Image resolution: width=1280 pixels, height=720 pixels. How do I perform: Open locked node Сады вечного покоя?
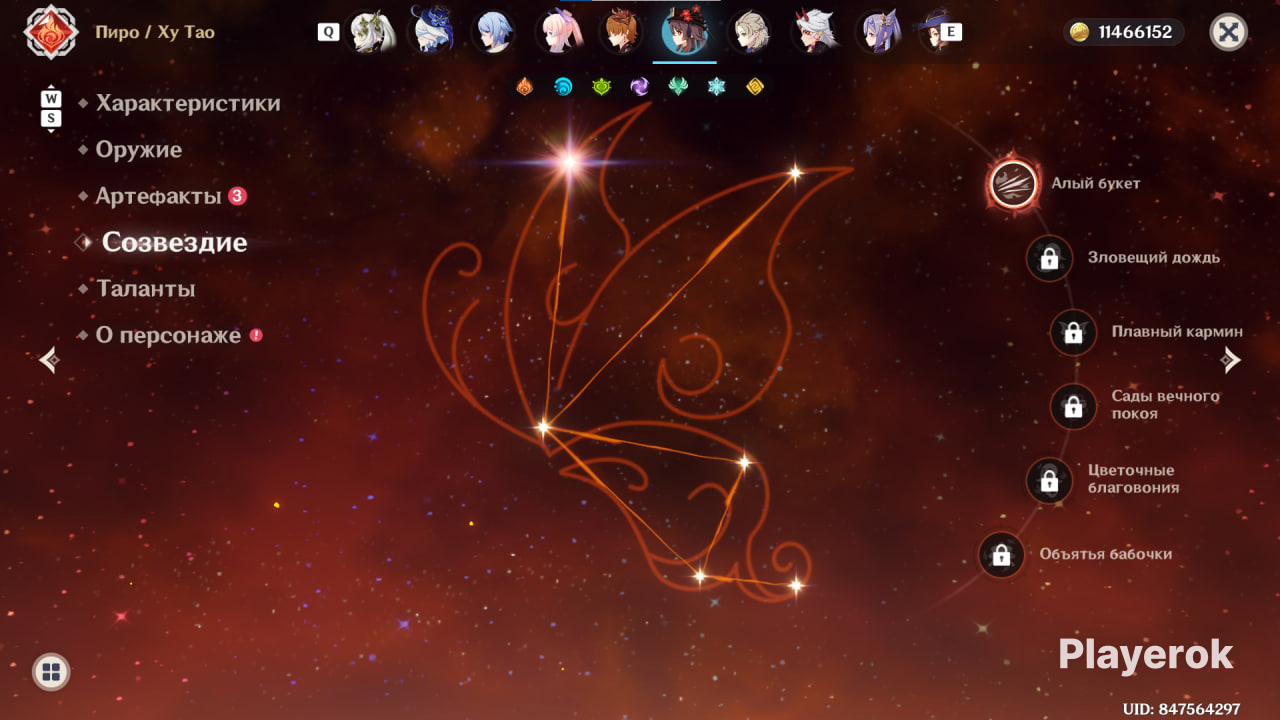coord(1073,406)
